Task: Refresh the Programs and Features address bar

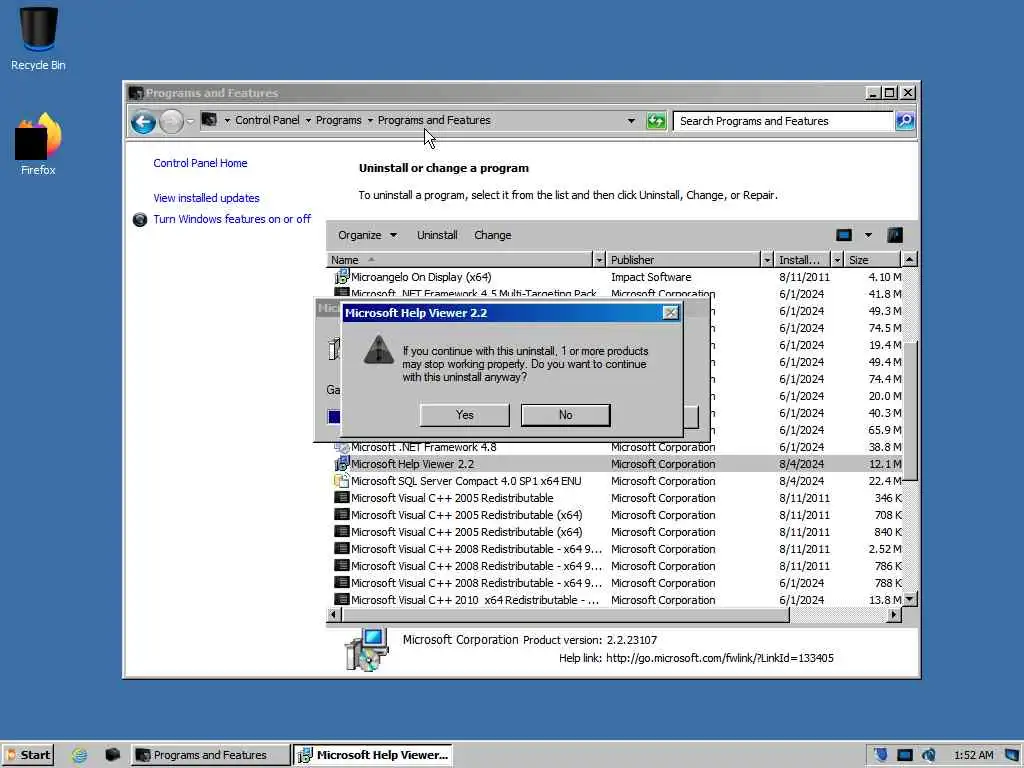Action: point(656,121)
